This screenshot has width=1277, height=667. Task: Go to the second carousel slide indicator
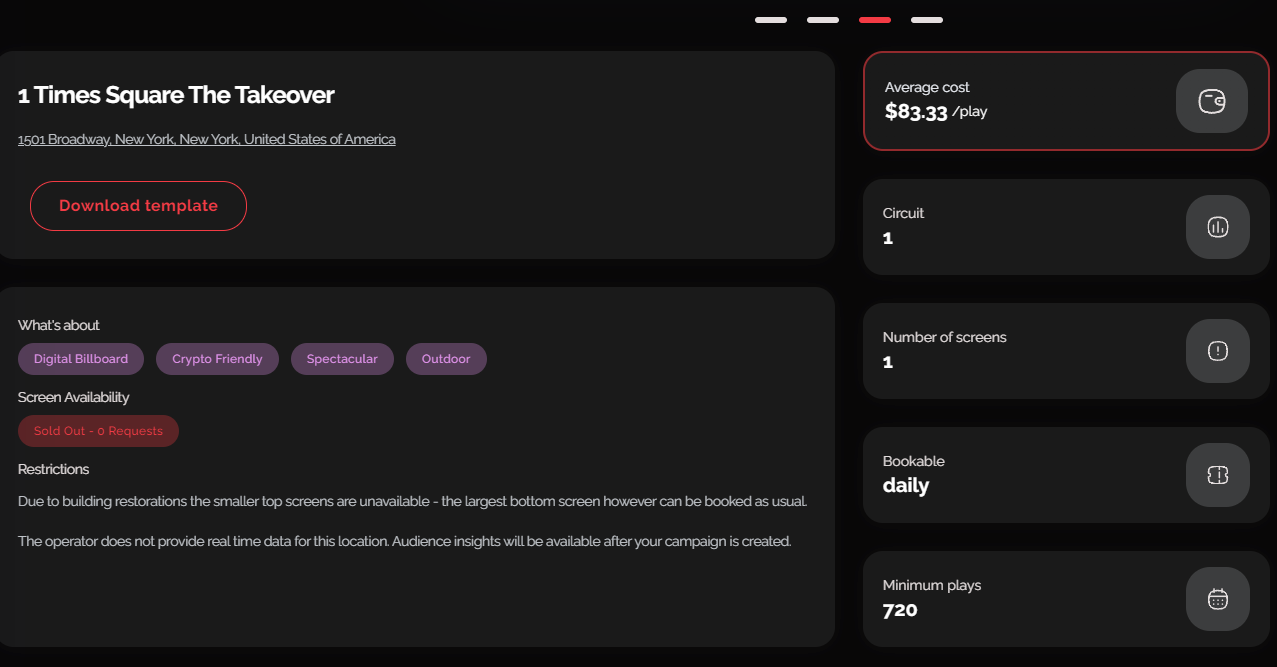823,20
